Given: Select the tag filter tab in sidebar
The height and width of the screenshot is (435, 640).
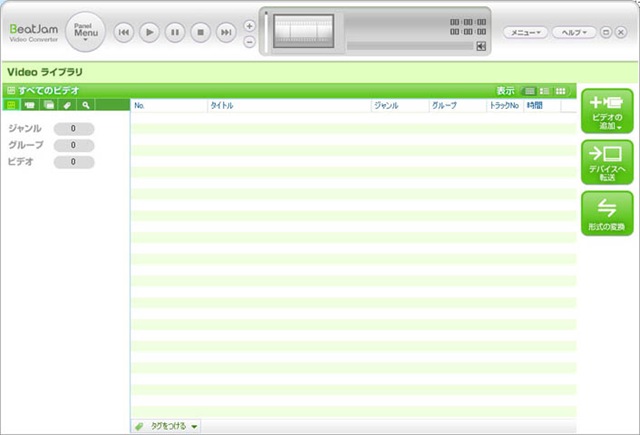Looking at the screenshot, I should [x=67, y=105].
